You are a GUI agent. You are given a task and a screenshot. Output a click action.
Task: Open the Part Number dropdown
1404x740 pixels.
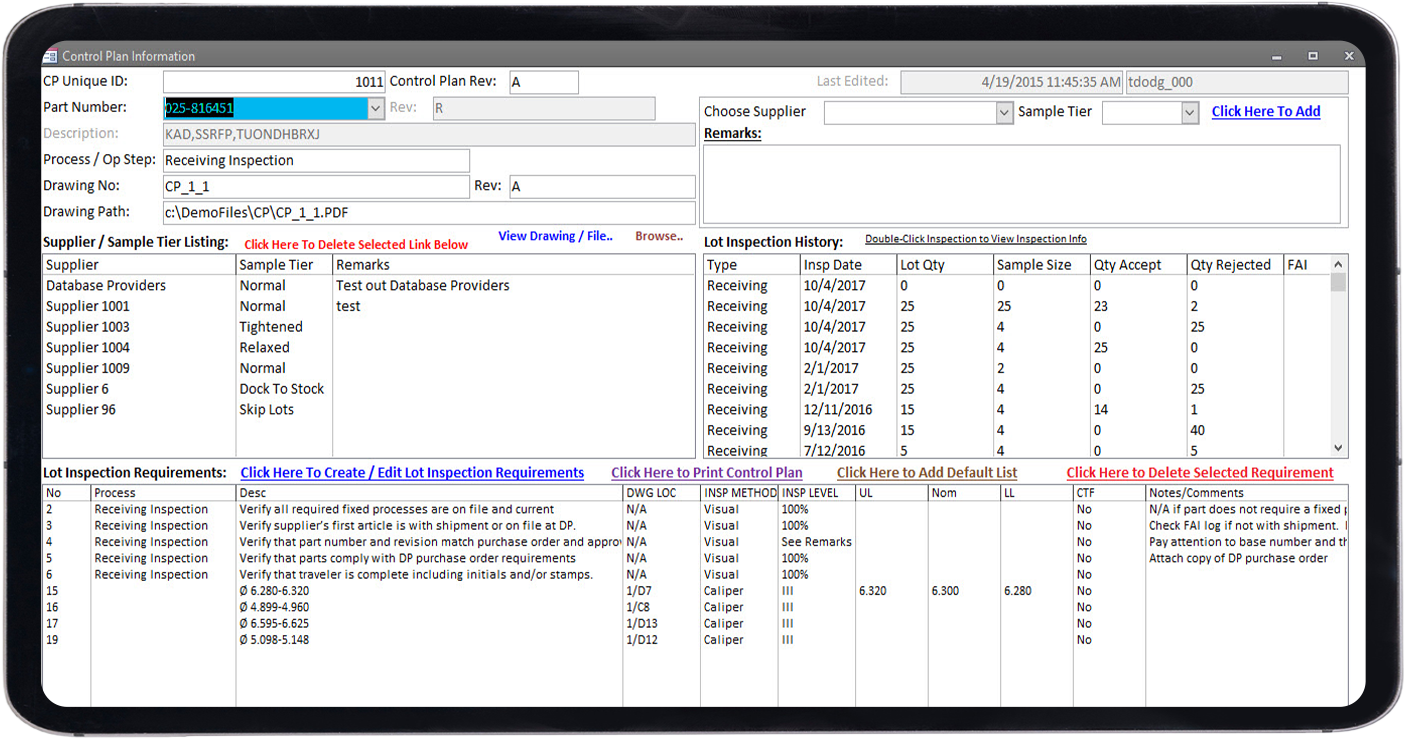click(376, 108)
